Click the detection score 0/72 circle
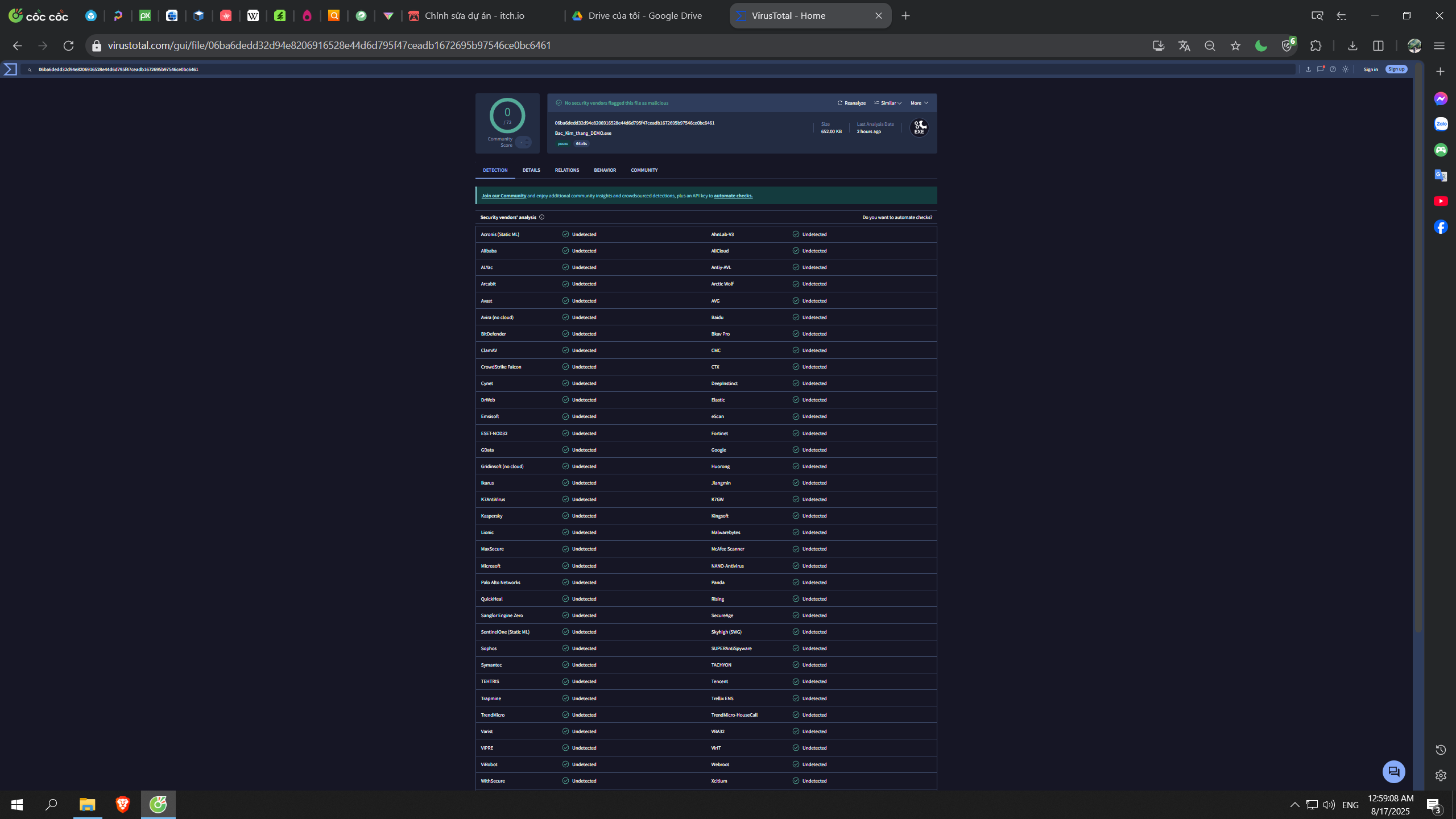Screen dimensions: 1456x819 [x=507, y=116]
